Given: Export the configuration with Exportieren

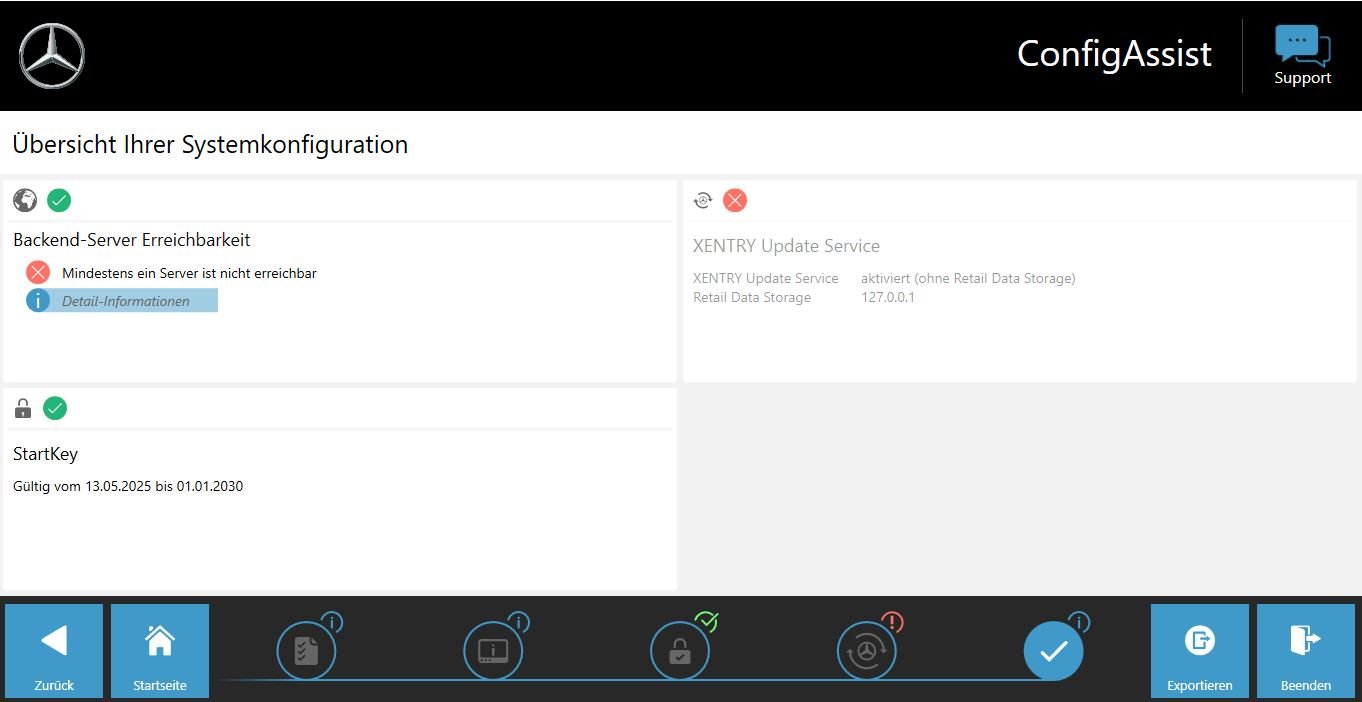Looking at the screenshot, I should [x=1200, y=650].
